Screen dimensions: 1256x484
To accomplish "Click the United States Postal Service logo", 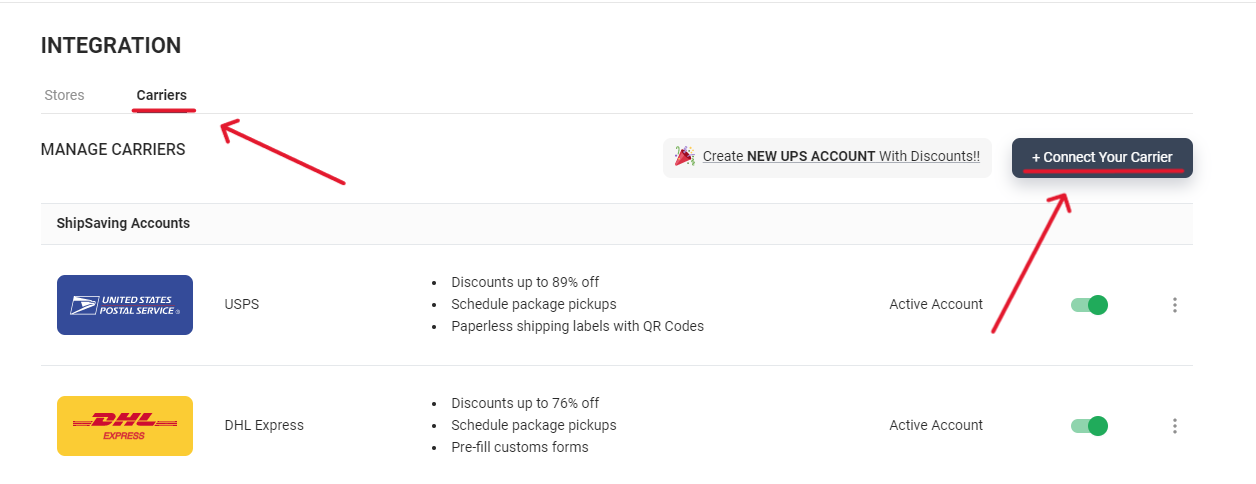I will click(125, 305).
